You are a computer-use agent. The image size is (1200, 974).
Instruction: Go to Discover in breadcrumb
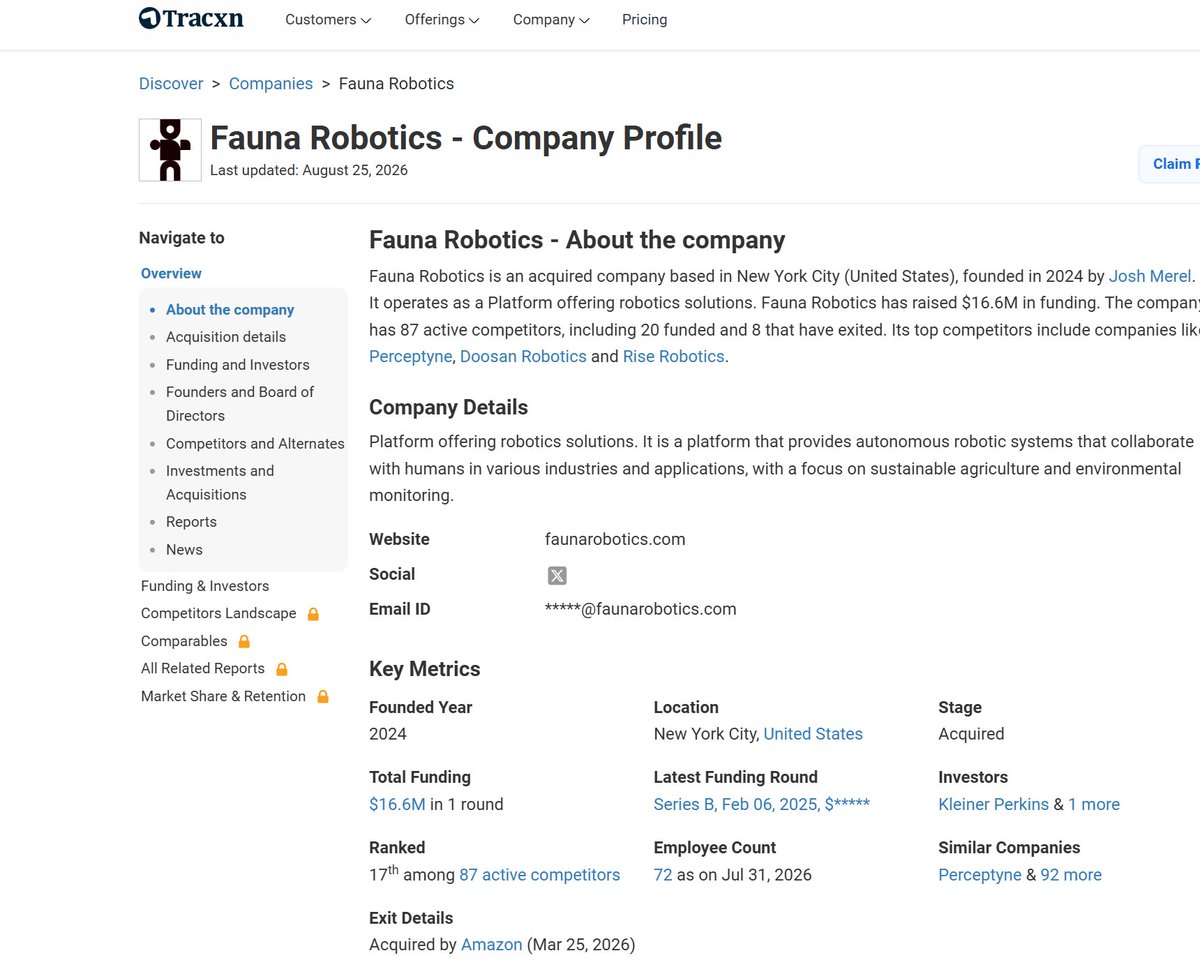(x=171, y=84)
